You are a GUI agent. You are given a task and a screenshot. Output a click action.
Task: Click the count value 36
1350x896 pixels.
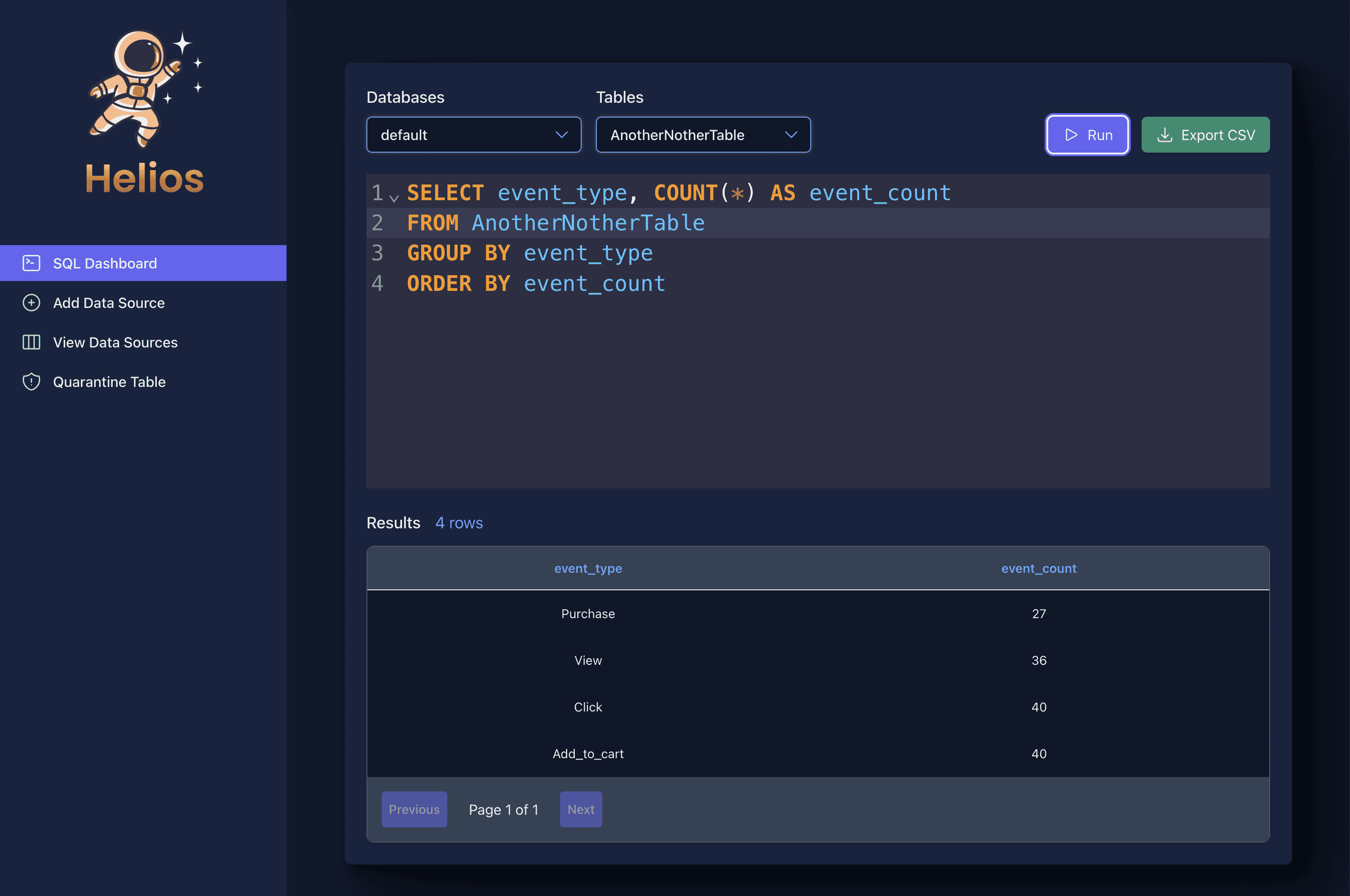1038,661
